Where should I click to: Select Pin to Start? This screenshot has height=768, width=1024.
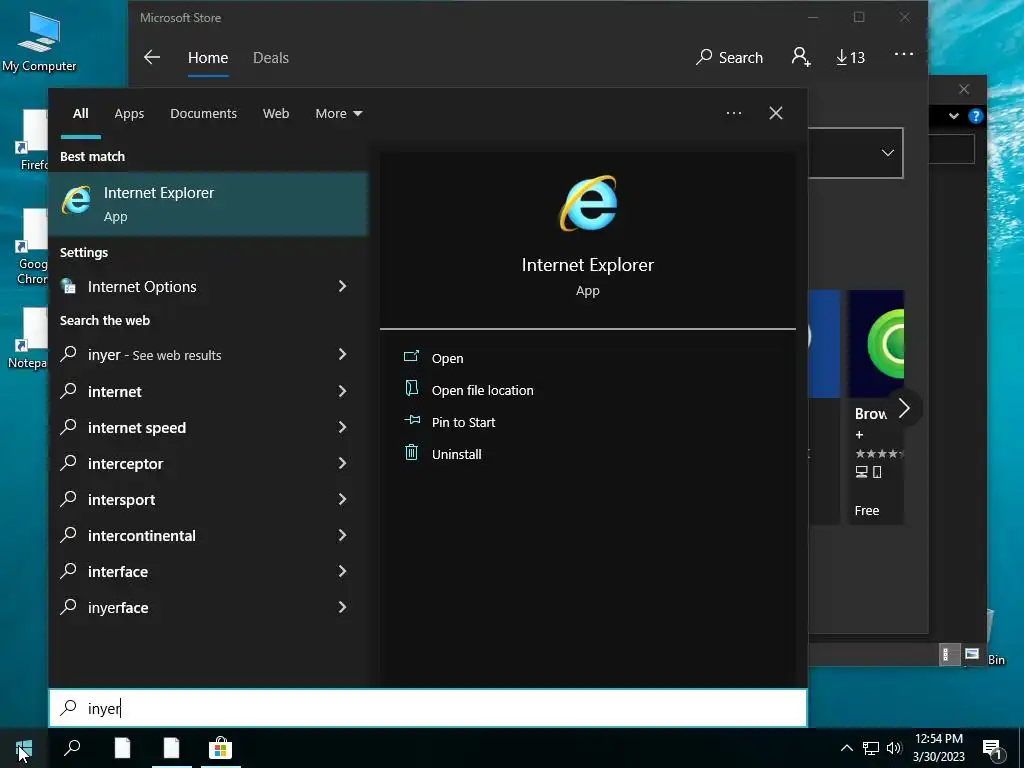[463, 422]
